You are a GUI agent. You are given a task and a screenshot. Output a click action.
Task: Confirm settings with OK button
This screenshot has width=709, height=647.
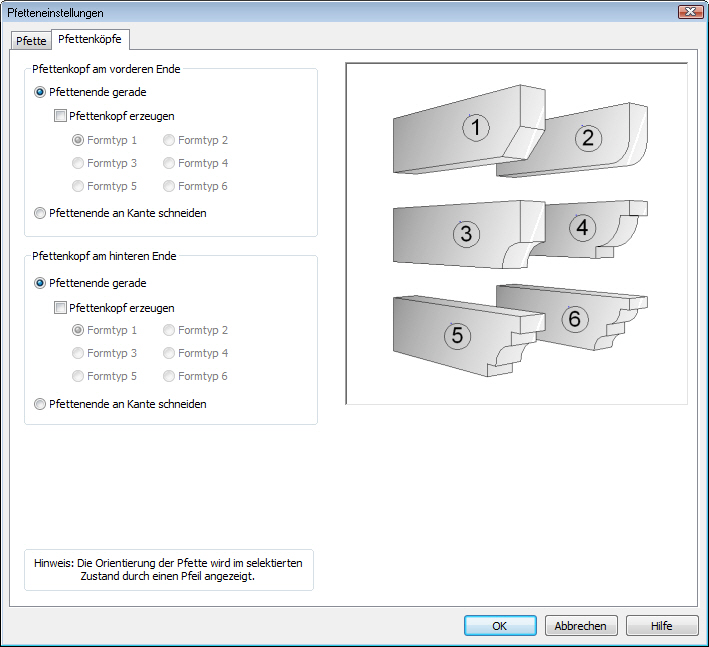click(x=500, y=626)
